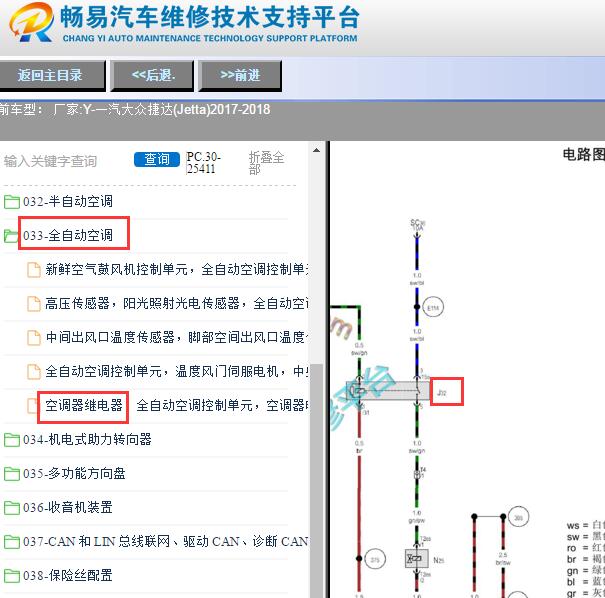
Task: Go forward with >>前进 button
Action: (240, 75)
